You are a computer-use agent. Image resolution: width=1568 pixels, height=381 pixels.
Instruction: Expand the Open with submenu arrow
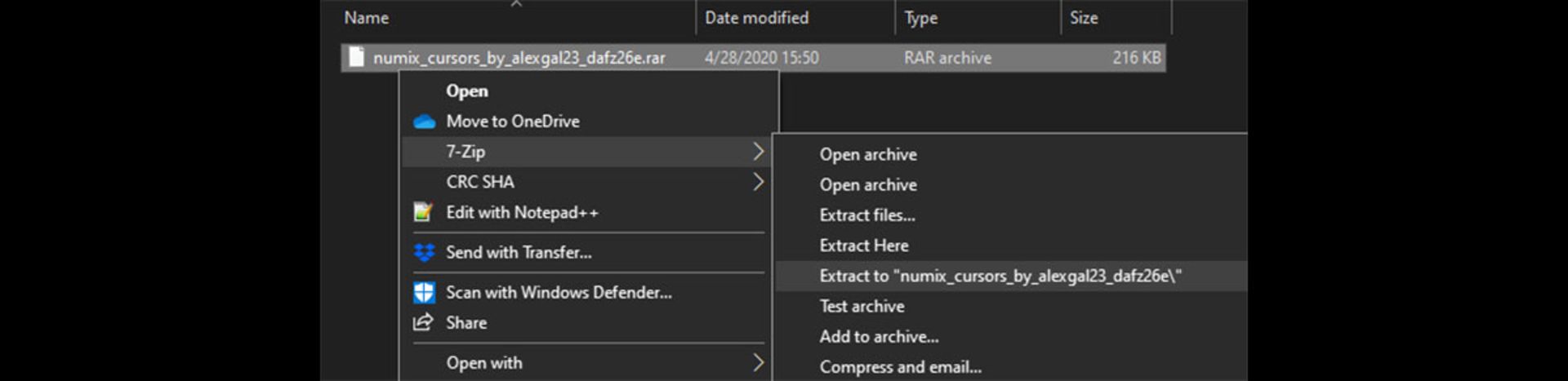pyautogui.click(x=757, y=363)
